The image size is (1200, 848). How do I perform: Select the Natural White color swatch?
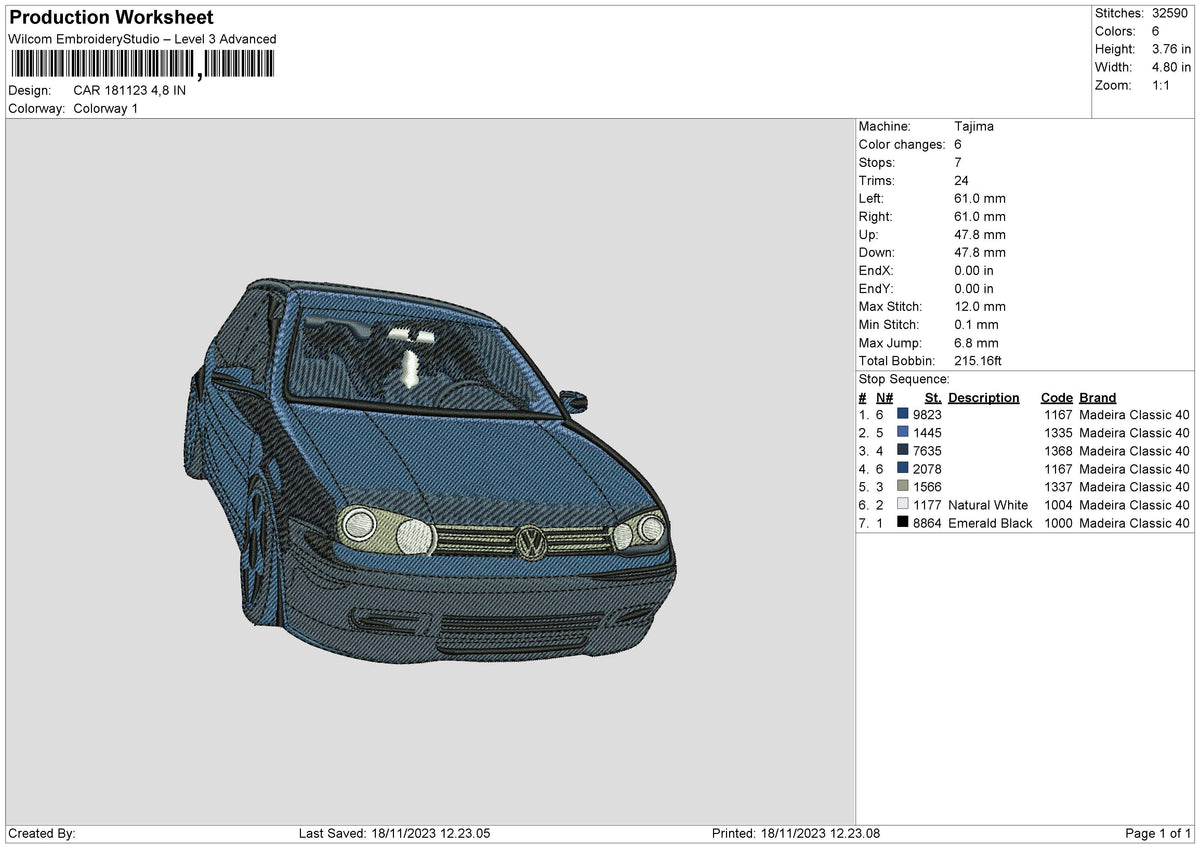pyautogui.click(x=903, y=505)
